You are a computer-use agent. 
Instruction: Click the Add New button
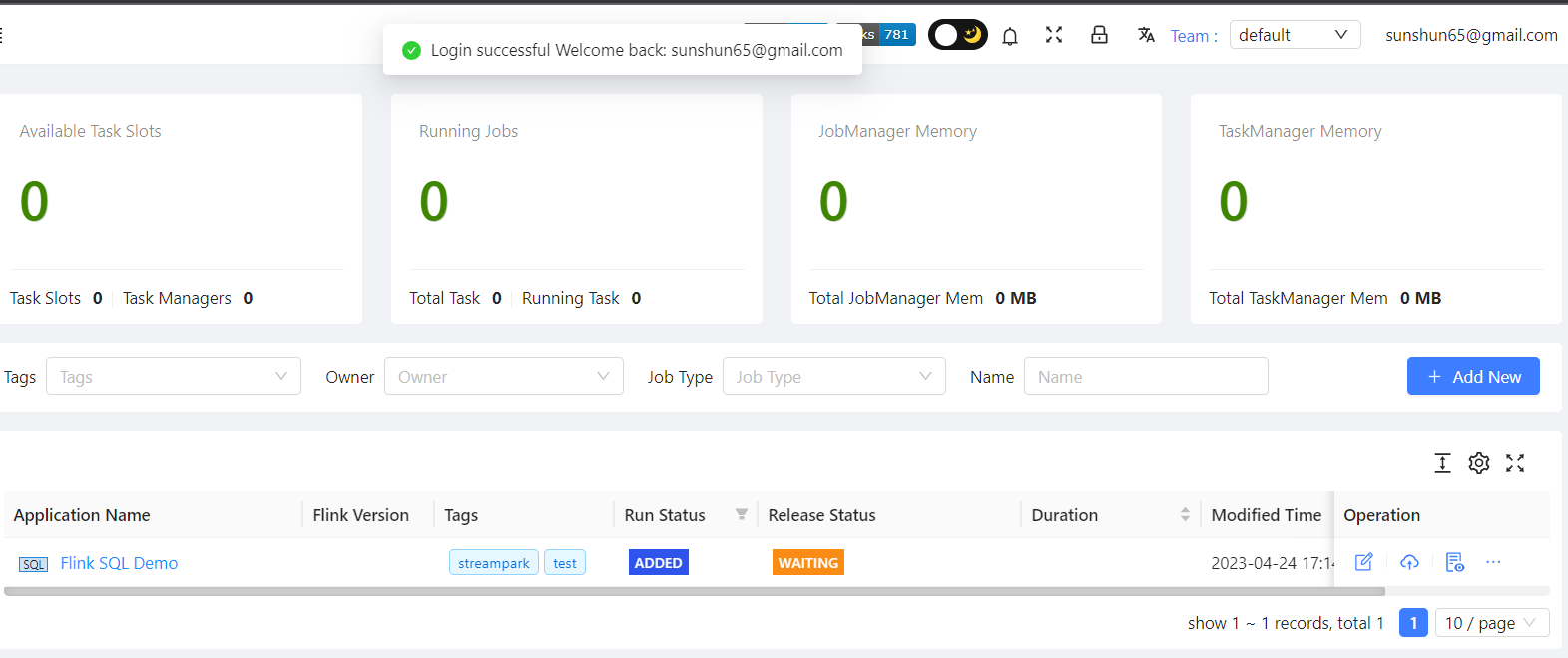pos(1473,377)
